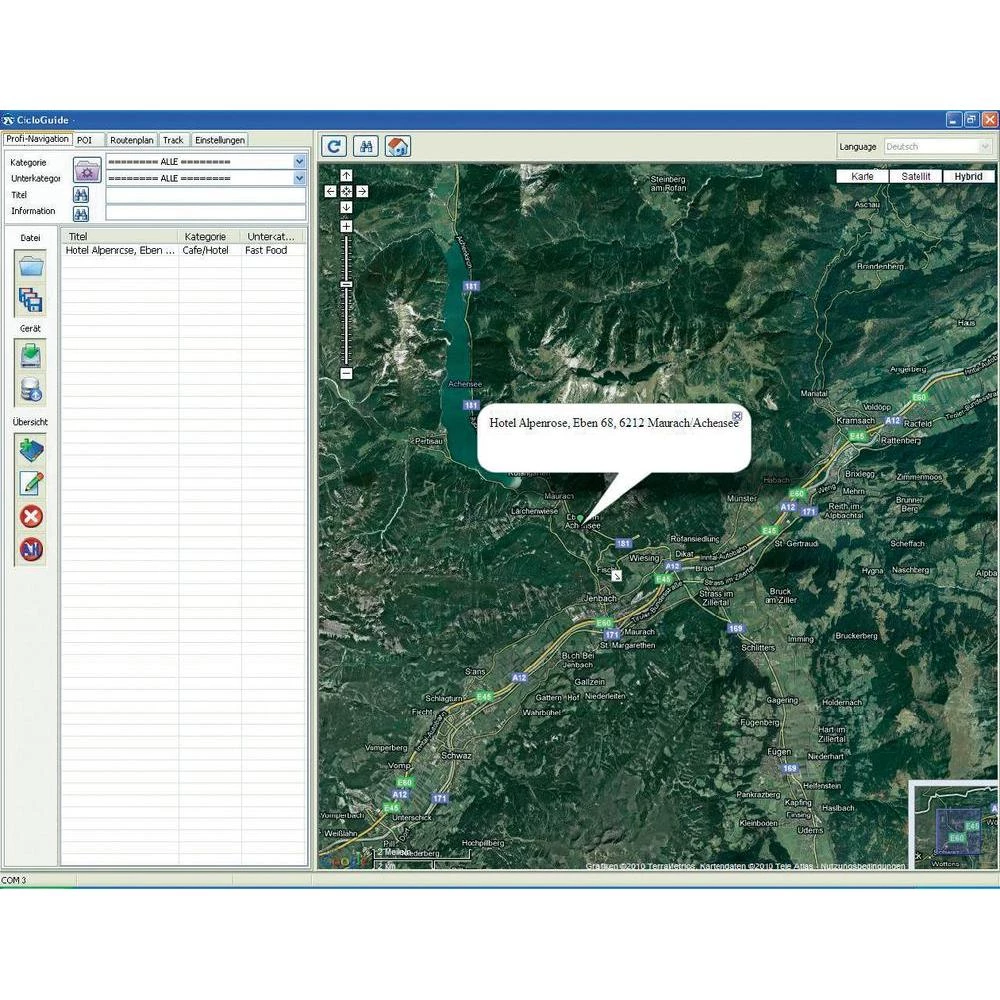Switch map to Satellit view

click(915, 176)
